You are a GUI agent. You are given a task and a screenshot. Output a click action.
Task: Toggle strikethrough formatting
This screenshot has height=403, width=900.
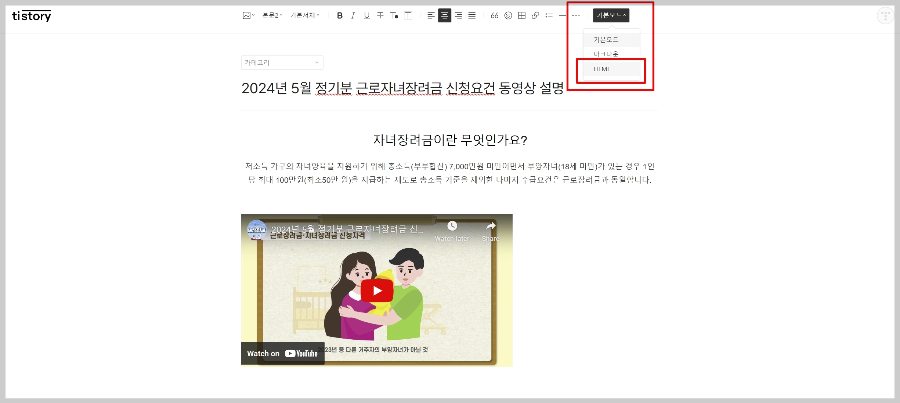(x=380, y=16)
